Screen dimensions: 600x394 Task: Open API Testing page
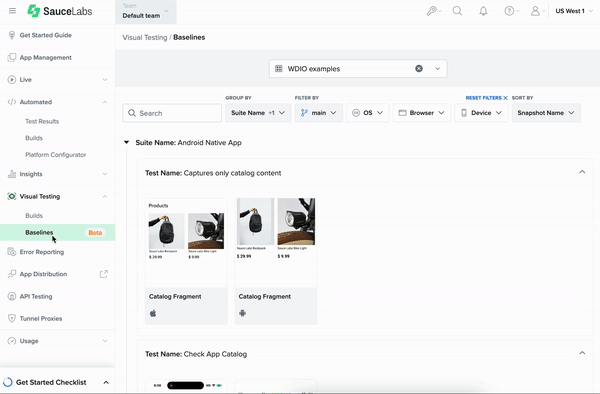pyautogui.click(x=36, y=296)
